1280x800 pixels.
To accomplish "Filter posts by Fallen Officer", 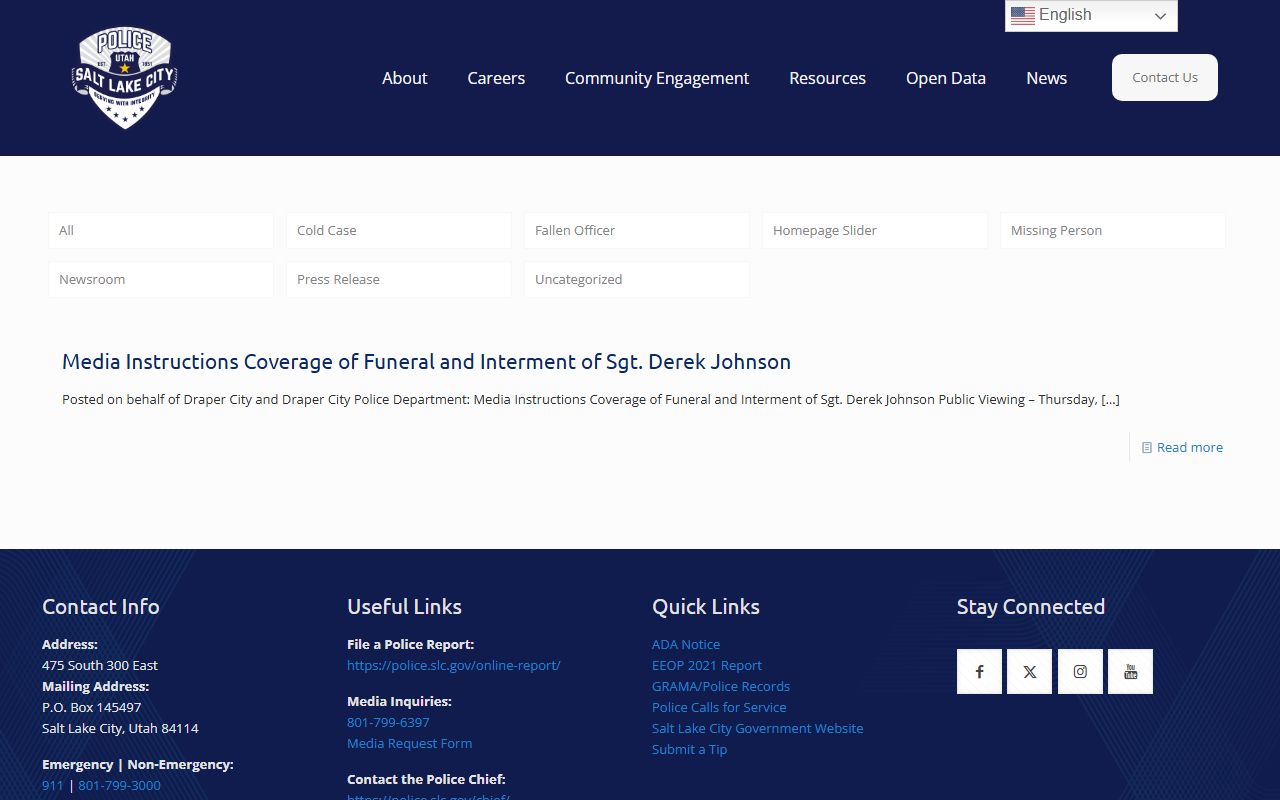I will [637, 230].
